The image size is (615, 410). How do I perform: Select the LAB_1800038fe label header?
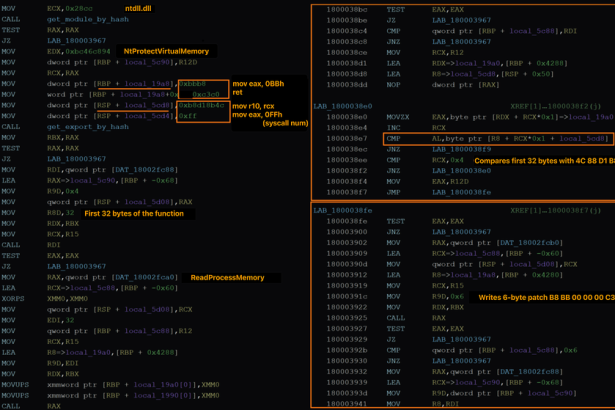pyautogui.click(x=343, y=211)
